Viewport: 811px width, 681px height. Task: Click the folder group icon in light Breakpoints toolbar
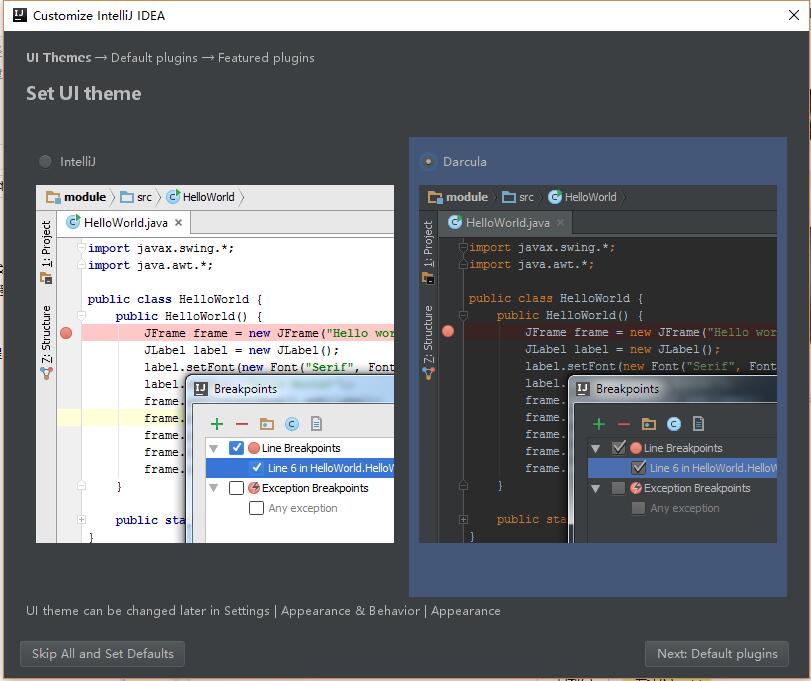(266, 424)
